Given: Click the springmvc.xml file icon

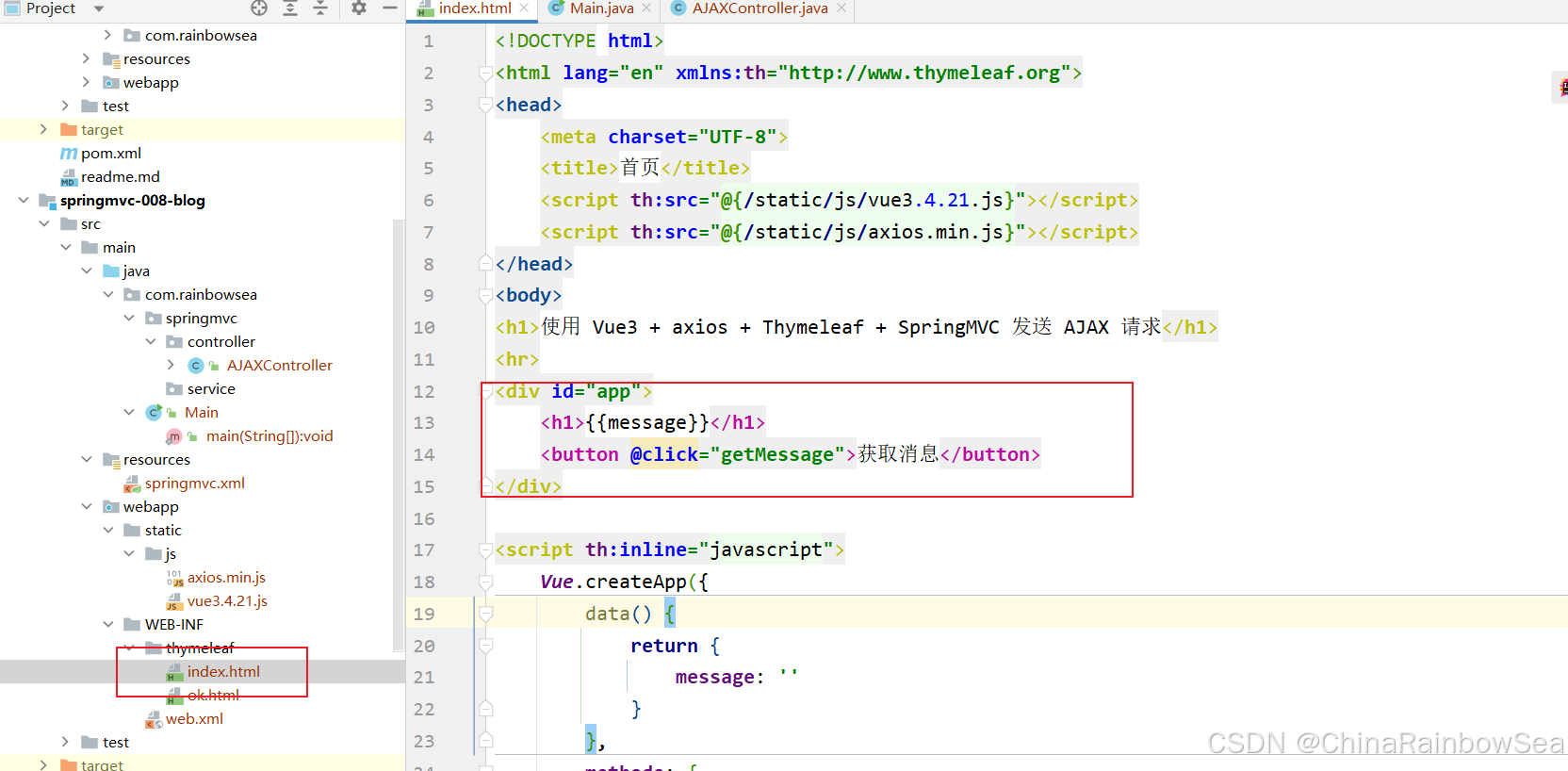Looking at the screenshot, I should (x=132, y=484).
